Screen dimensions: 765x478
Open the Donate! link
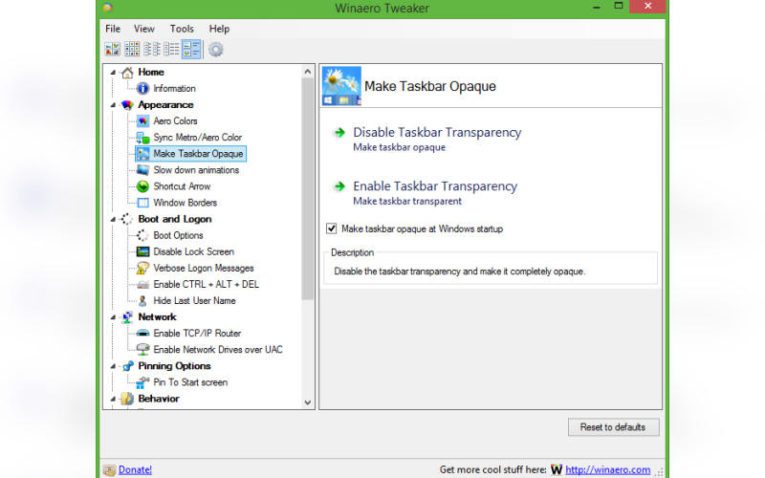pyautogui.click(x=135, y=470)
